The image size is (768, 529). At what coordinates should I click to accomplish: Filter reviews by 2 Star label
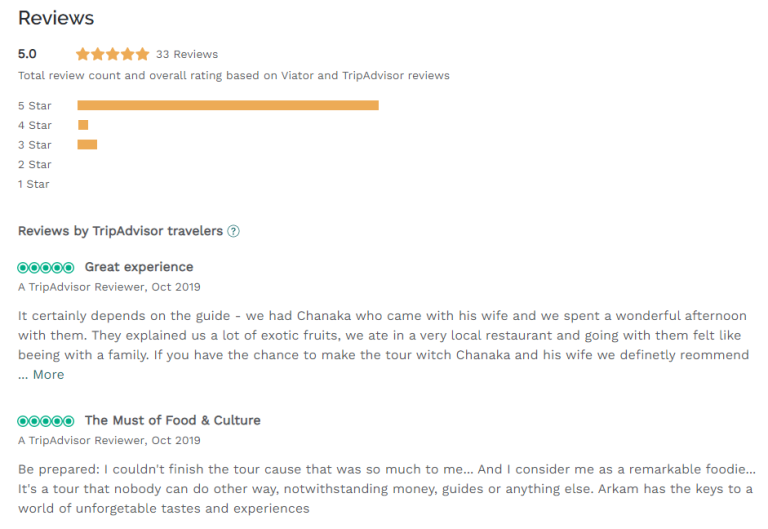coord(34,164)
